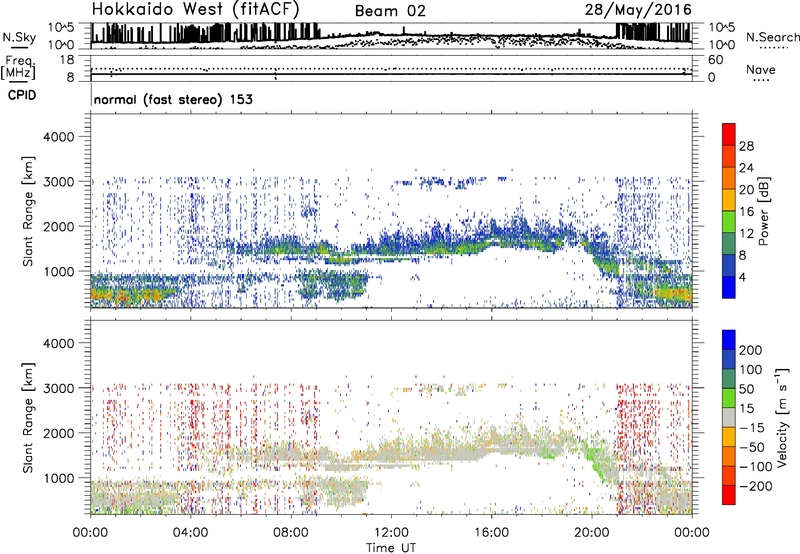Click the "N.Sky" legend label
800x554 pixels.
point(19,37)
